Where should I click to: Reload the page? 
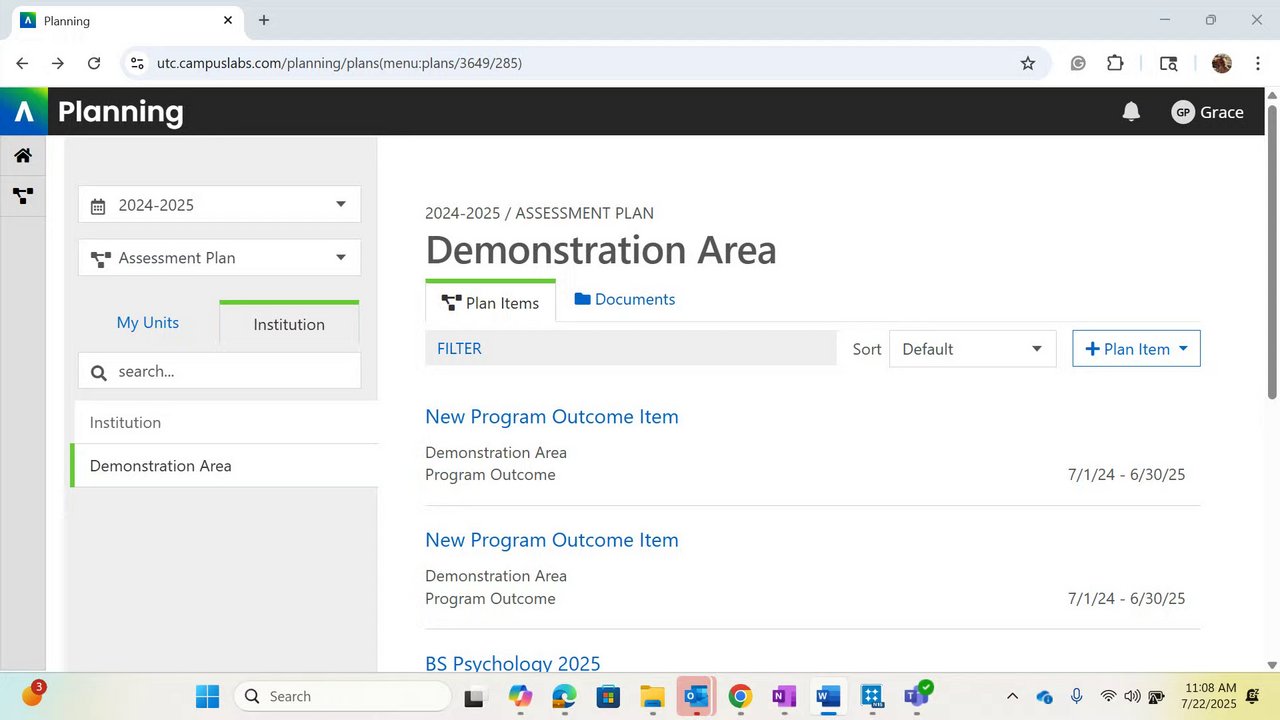click(94, 63)
